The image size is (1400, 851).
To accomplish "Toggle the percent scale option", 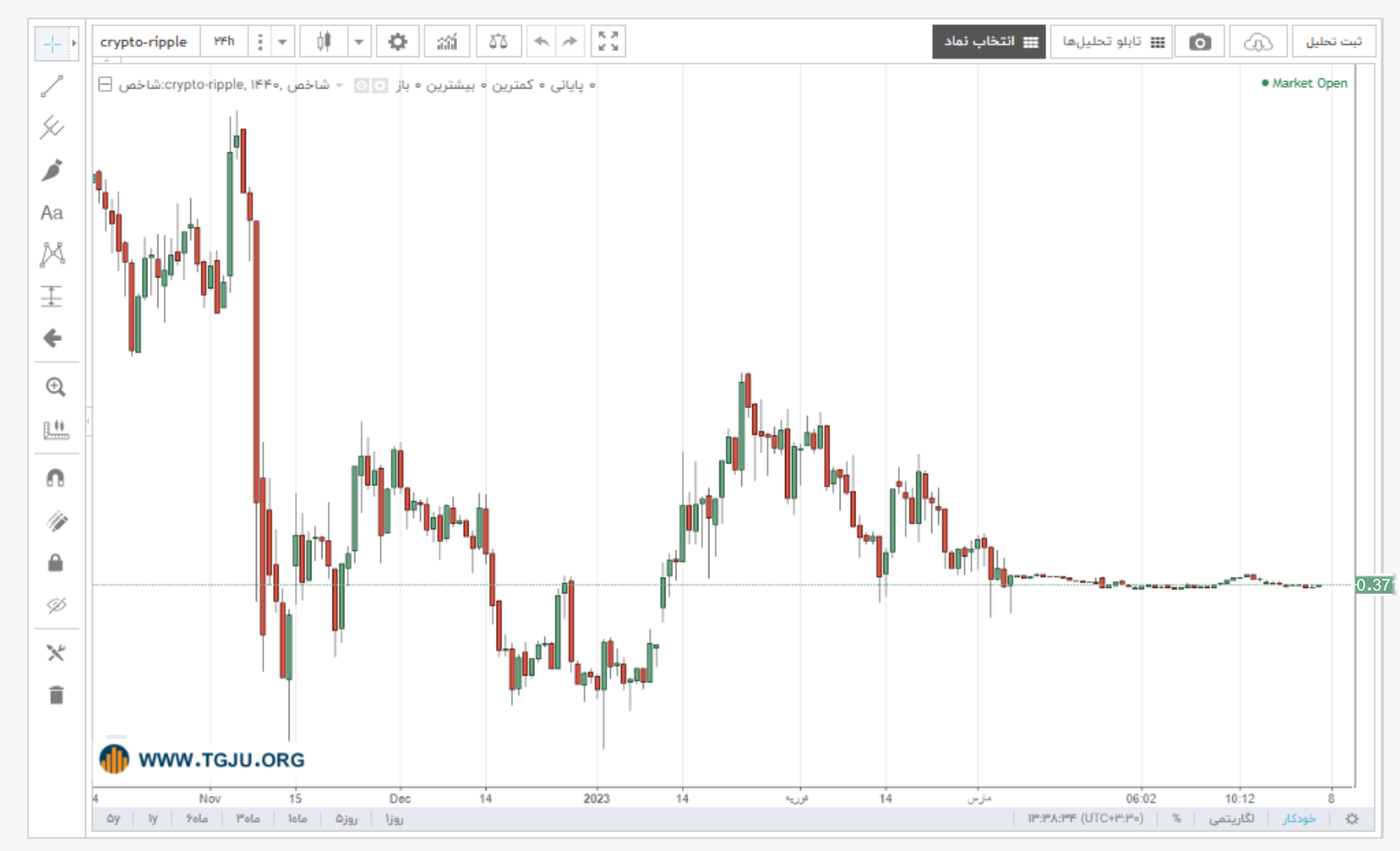I will [1176, 819].
